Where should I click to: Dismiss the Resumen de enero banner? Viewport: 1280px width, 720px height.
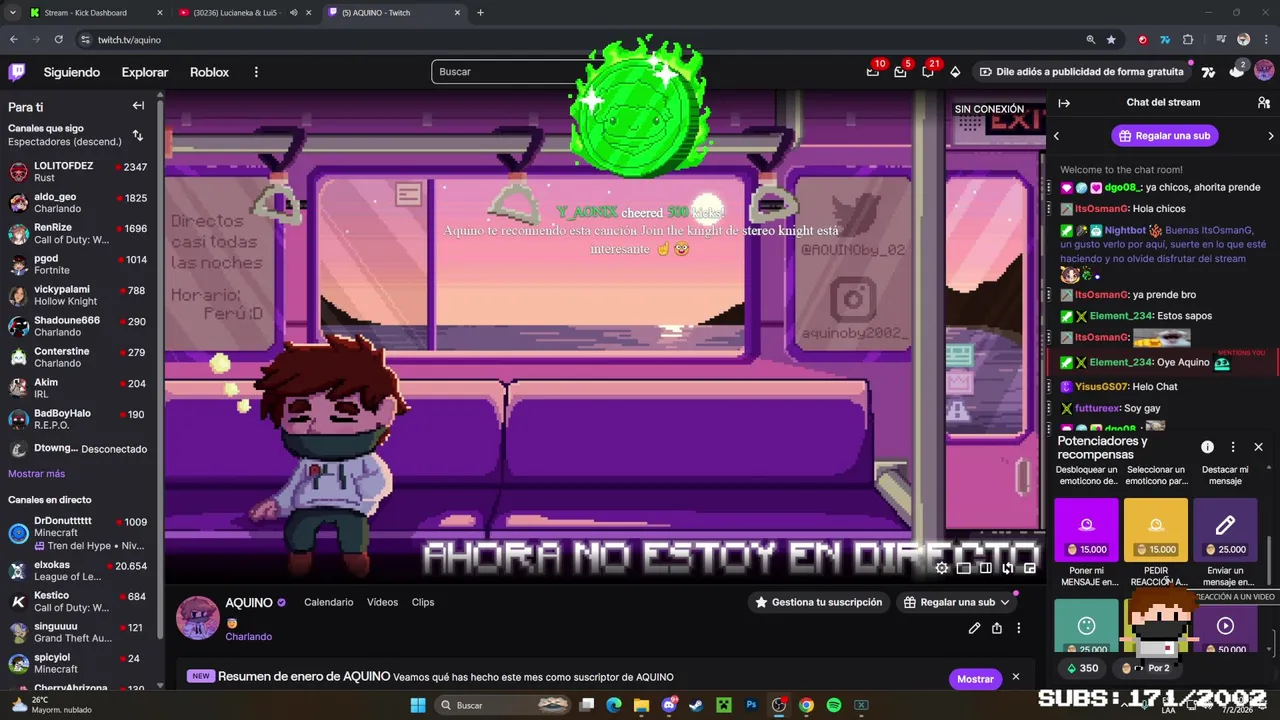[1015, 677]
